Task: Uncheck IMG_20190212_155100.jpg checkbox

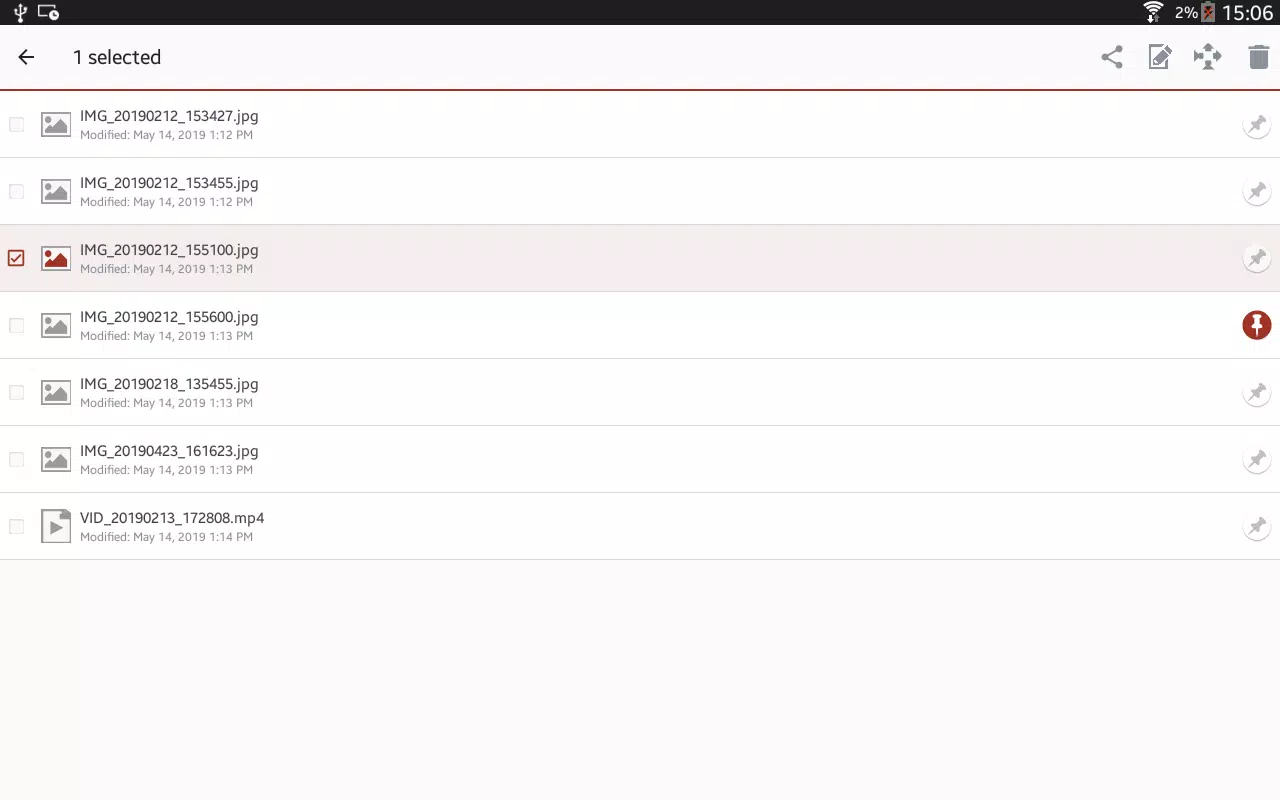Action: (16, 258)
